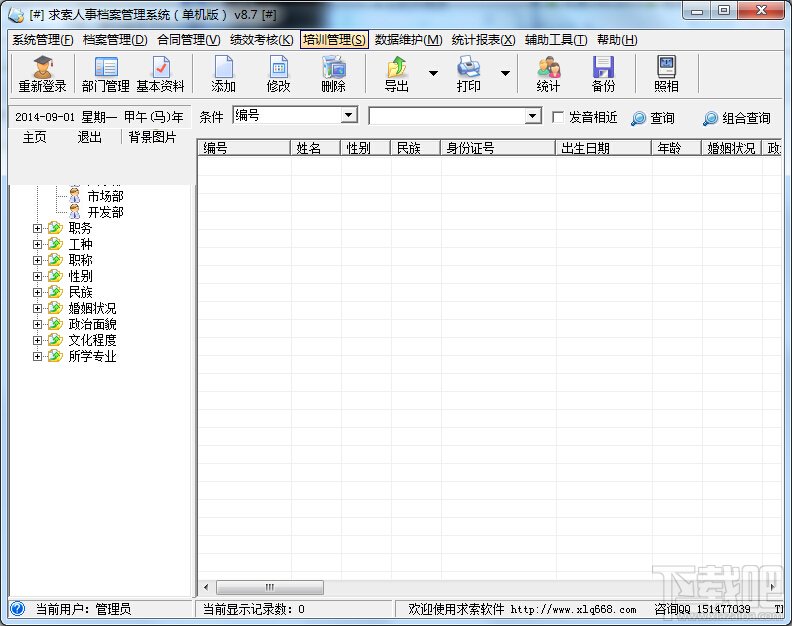Click the 年龄 column header

[x=676, y=148]
